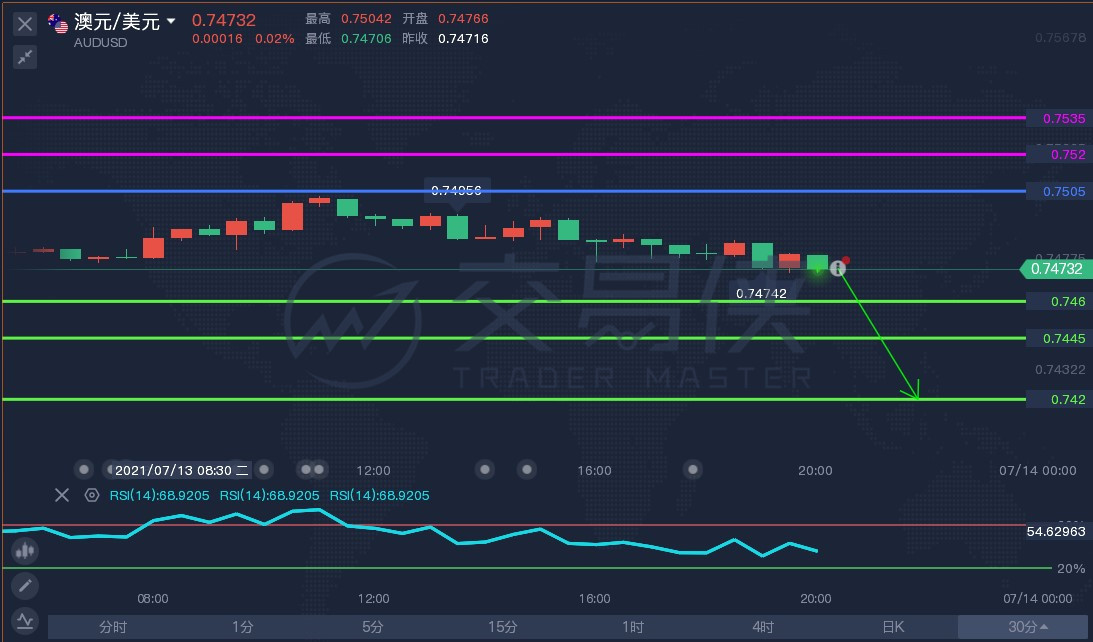This screenshot has width=1093, height=642.
Task: Close the AUDUSD chart view
Action: (24, 24)
